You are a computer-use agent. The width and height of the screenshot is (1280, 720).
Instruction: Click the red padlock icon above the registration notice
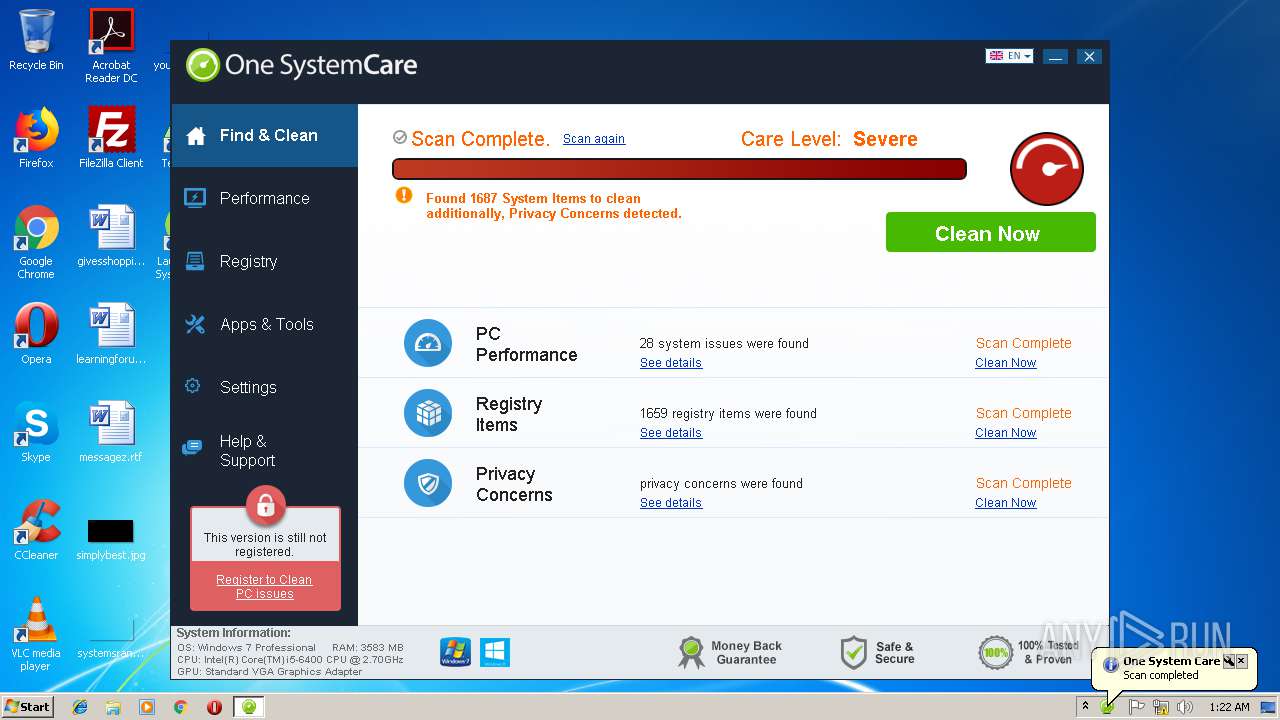click(x=265, y=505)
